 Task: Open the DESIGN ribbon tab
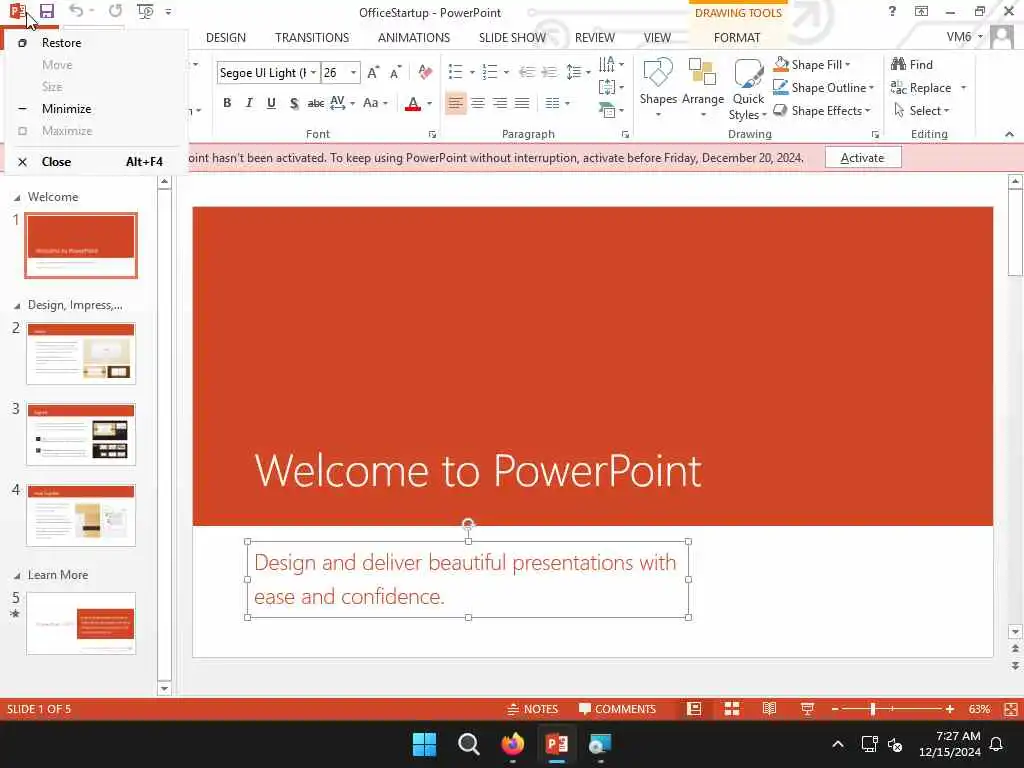226,38
